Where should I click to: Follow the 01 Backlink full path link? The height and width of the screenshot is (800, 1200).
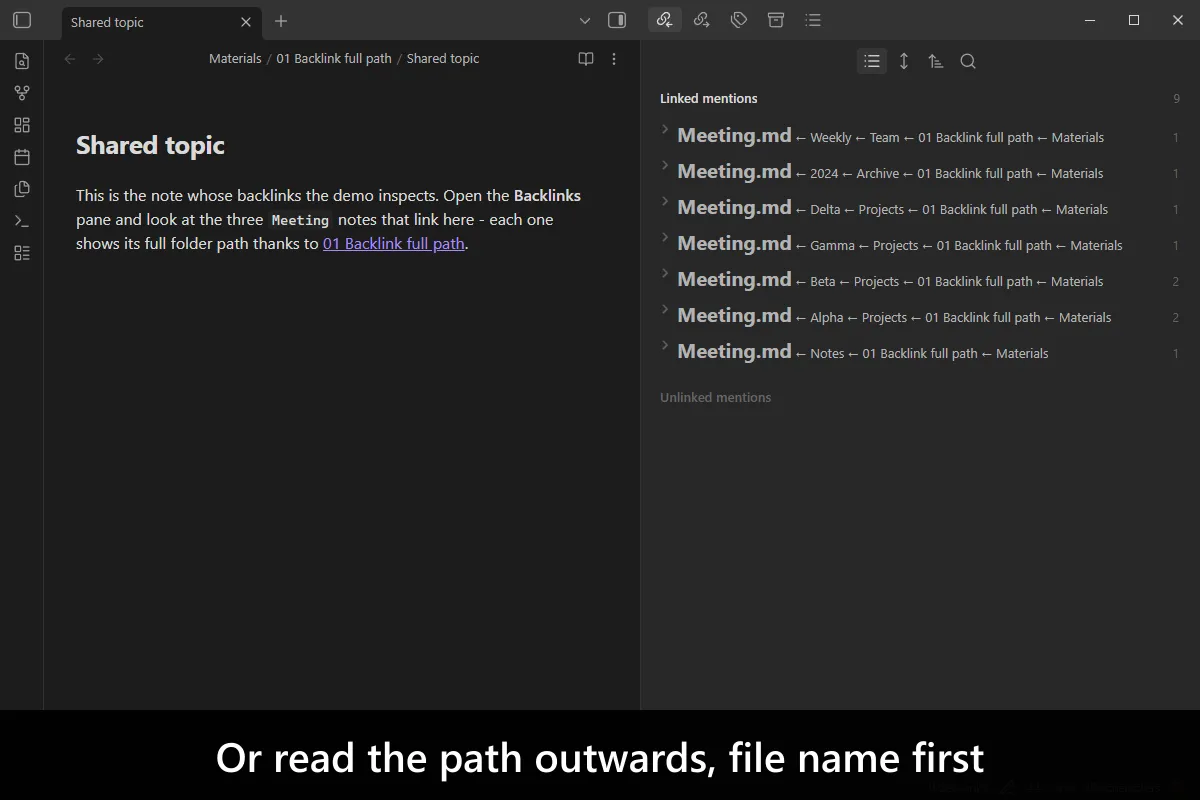click(x=394, y=243)
